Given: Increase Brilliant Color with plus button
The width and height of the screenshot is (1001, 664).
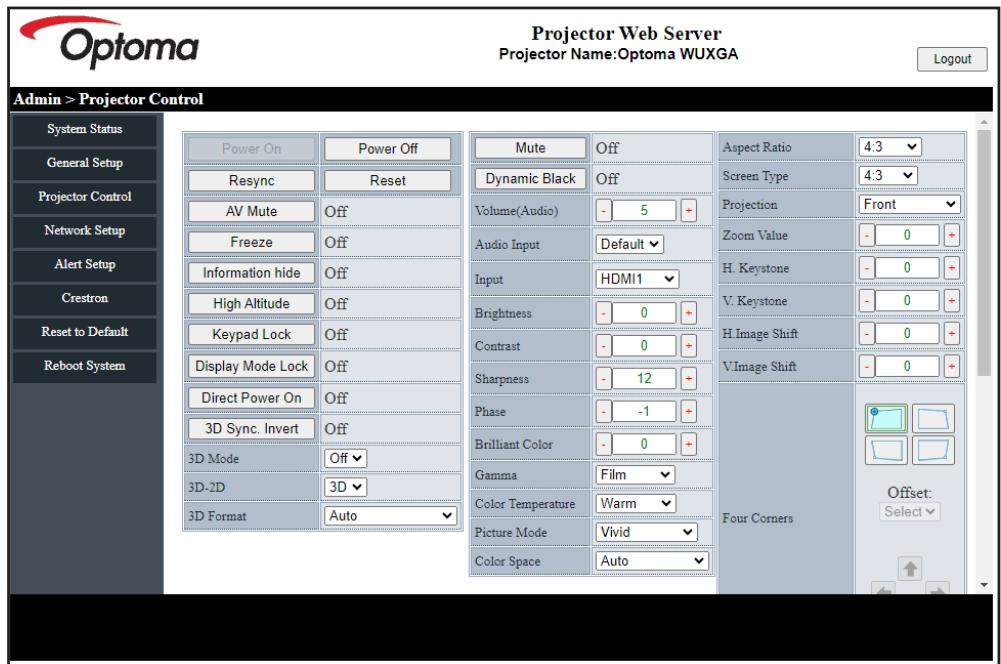Looking at the screenshot, I should (x=688, y=444).
